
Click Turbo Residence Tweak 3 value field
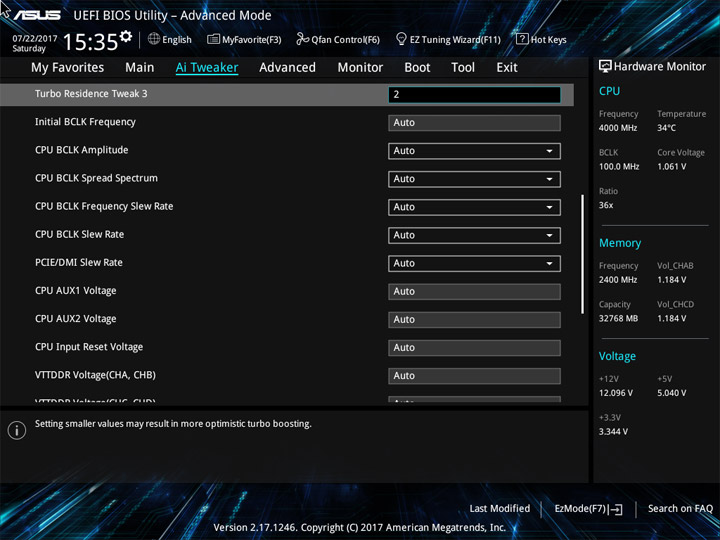coord(474,95)
